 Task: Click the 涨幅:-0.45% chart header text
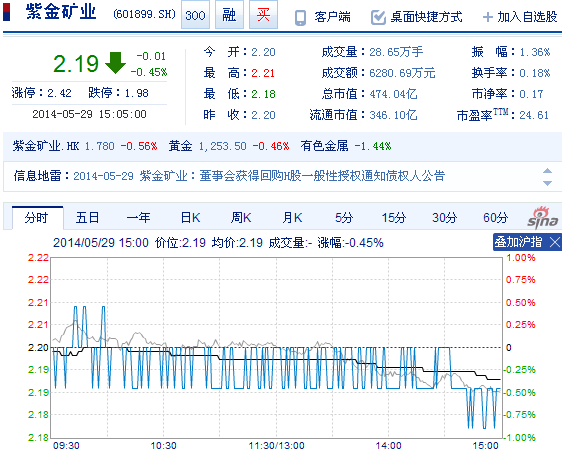point(351,243)
